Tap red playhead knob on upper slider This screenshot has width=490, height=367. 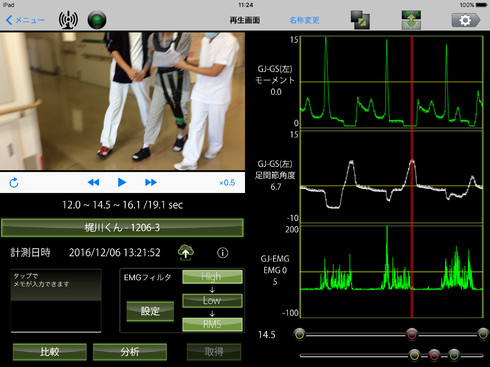(x=412, y=334)
